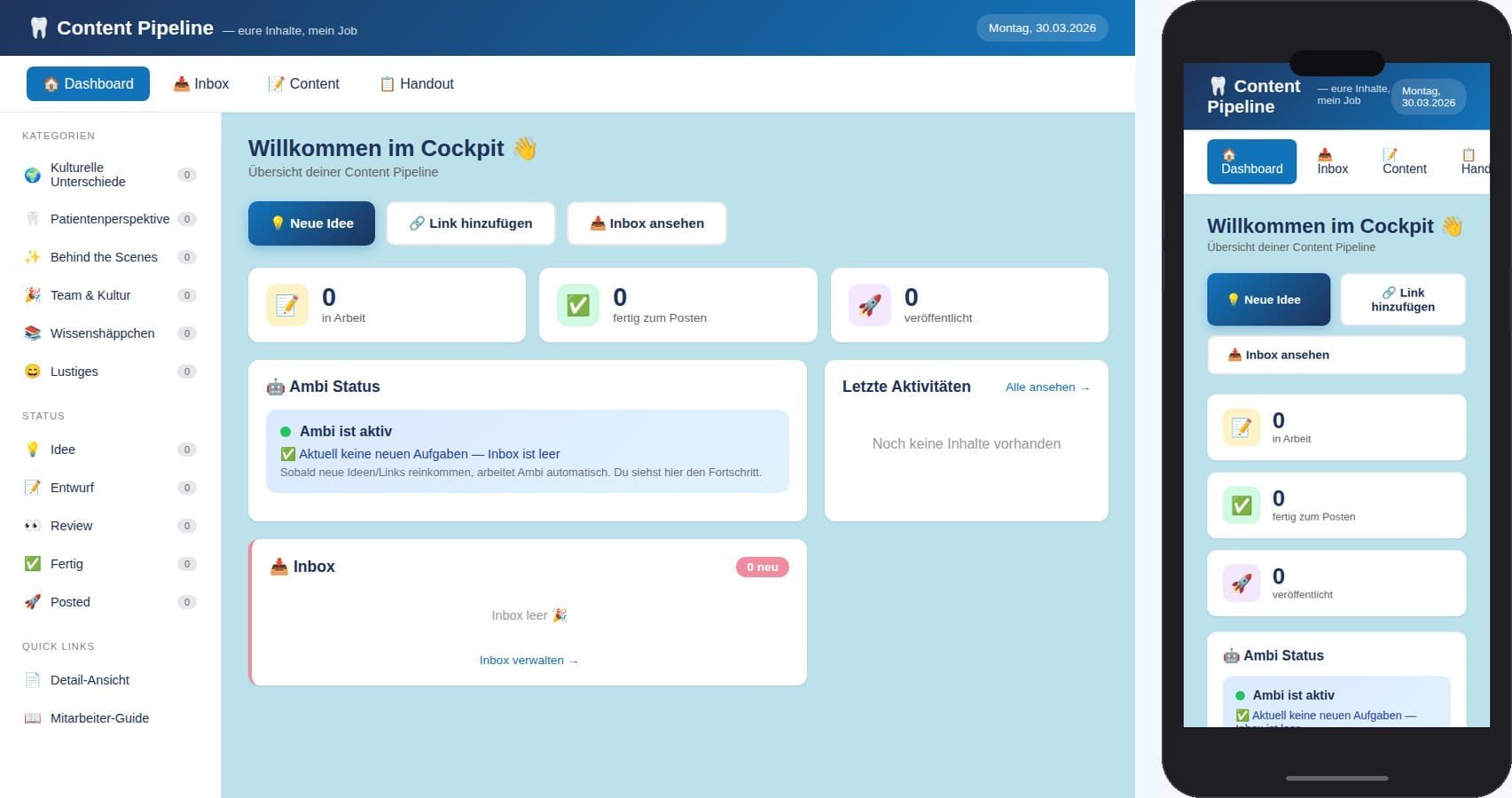Screen dimensions: 1512x798
Task: Filter by 'Kulturelle Unterschiede' category
Action: click(109, 175)
